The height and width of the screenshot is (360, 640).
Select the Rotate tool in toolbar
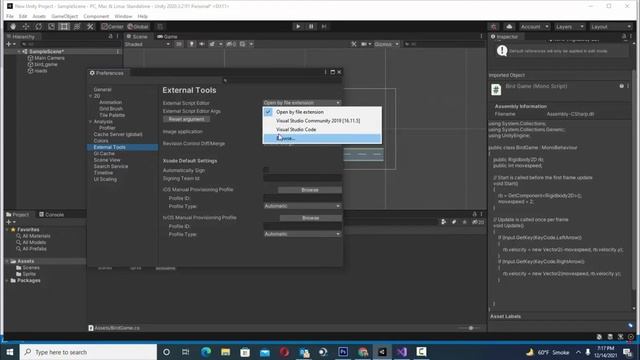pos(38,27)
